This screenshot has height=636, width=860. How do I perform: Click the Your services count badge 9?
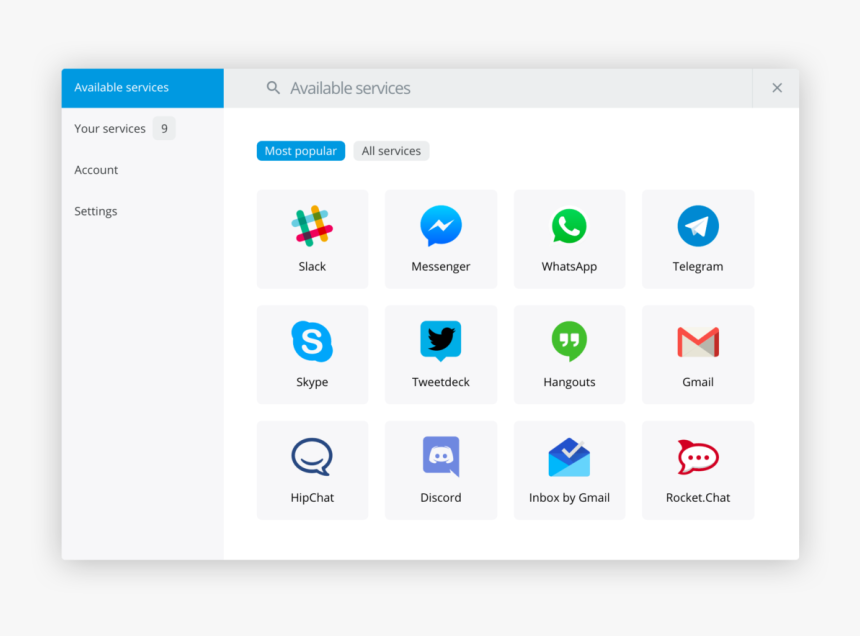164,128
